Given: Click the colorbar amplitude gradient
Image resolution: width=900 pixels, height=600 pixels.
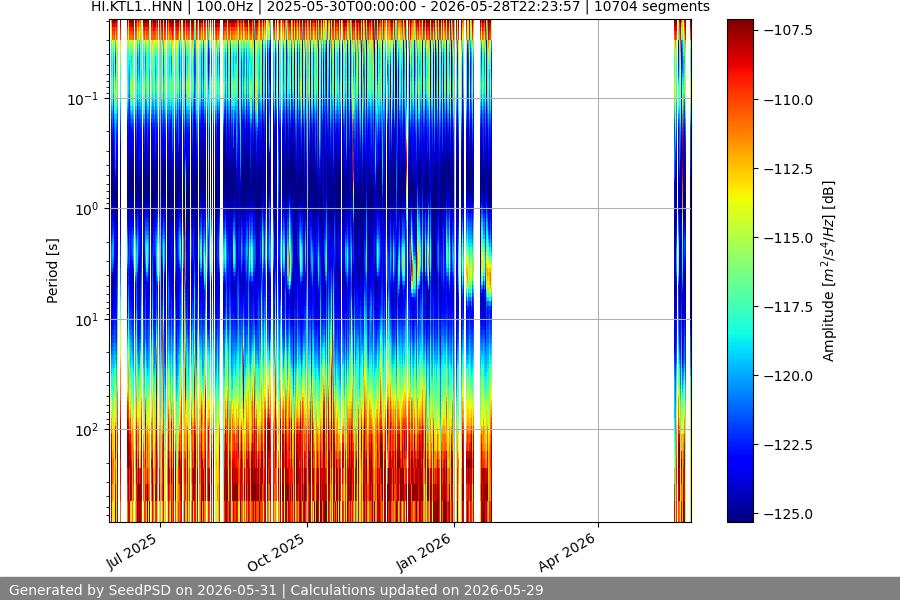Looking at the screenshot, I should tap(740, 271).
